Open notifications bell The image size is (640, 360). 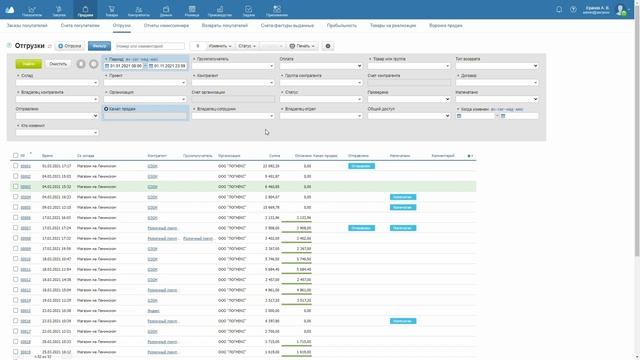coord(559,9)
